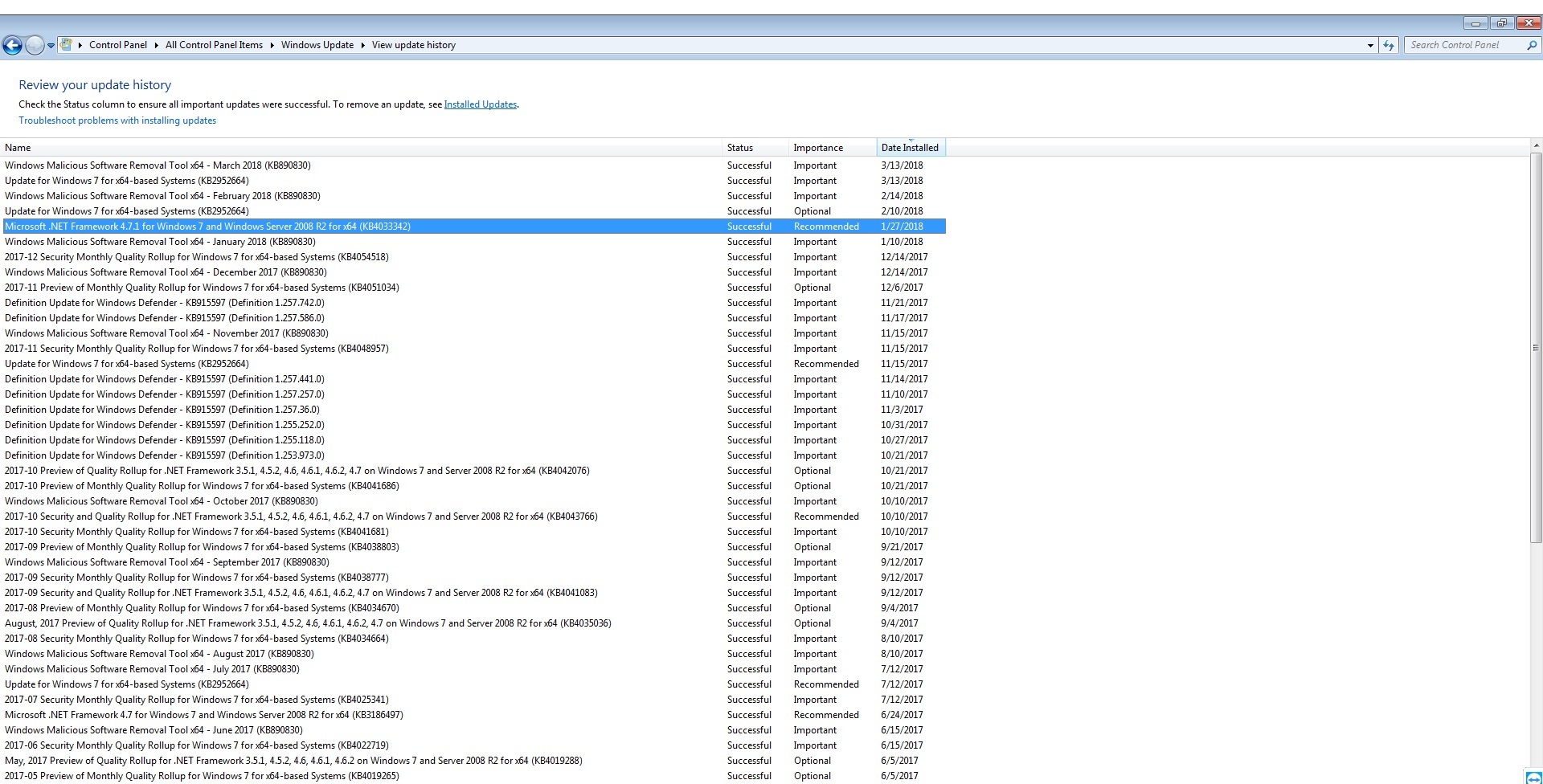Select 2017-11 Preview of Monthly Quality Rollup (KB4051034)
The width and height of the screenshot is (1543, 784).
coord(474,288)
